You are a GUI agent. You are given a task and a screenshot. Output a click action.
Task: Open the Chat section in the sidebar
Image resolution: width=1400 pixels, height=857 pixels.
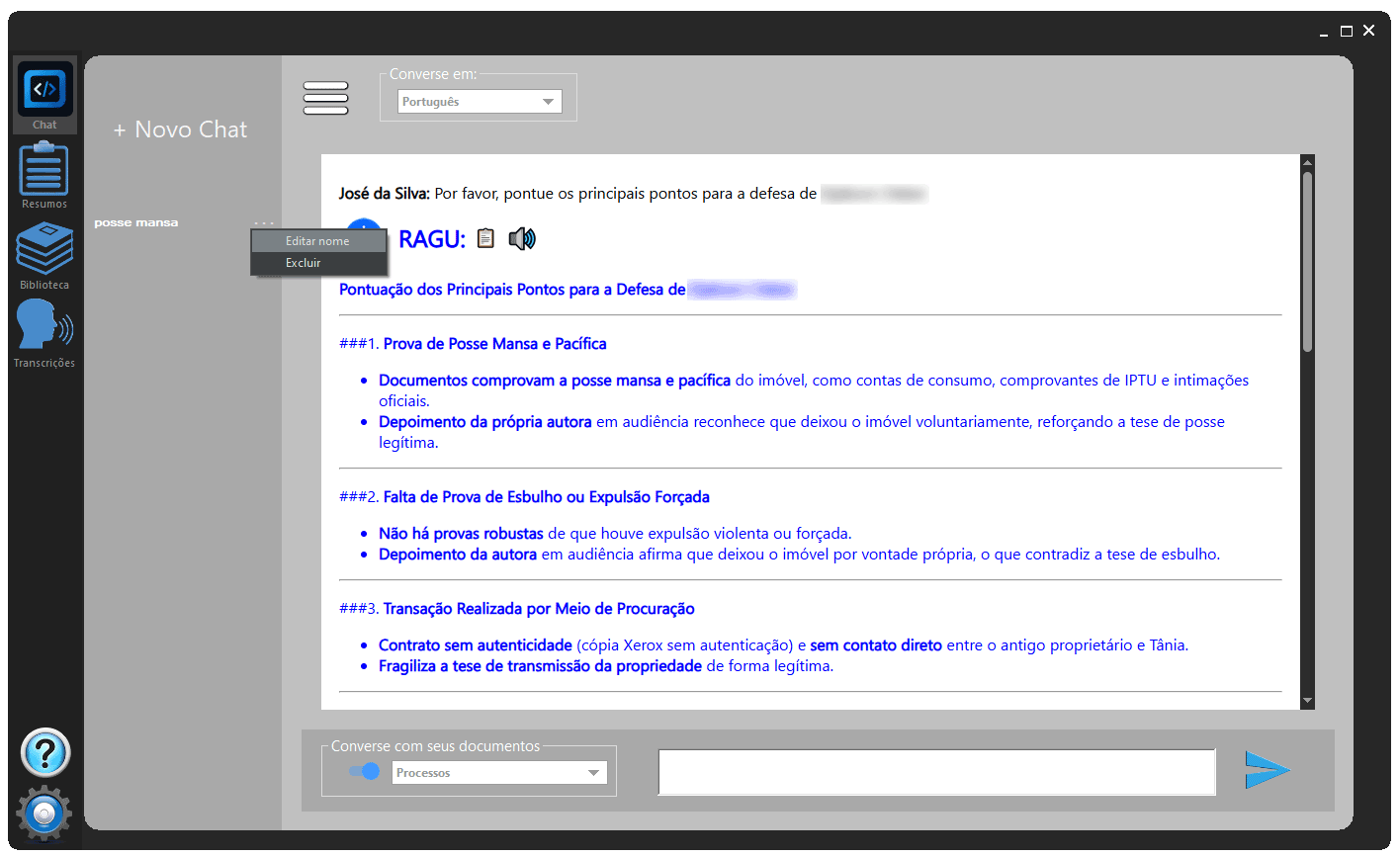(44, 94)
